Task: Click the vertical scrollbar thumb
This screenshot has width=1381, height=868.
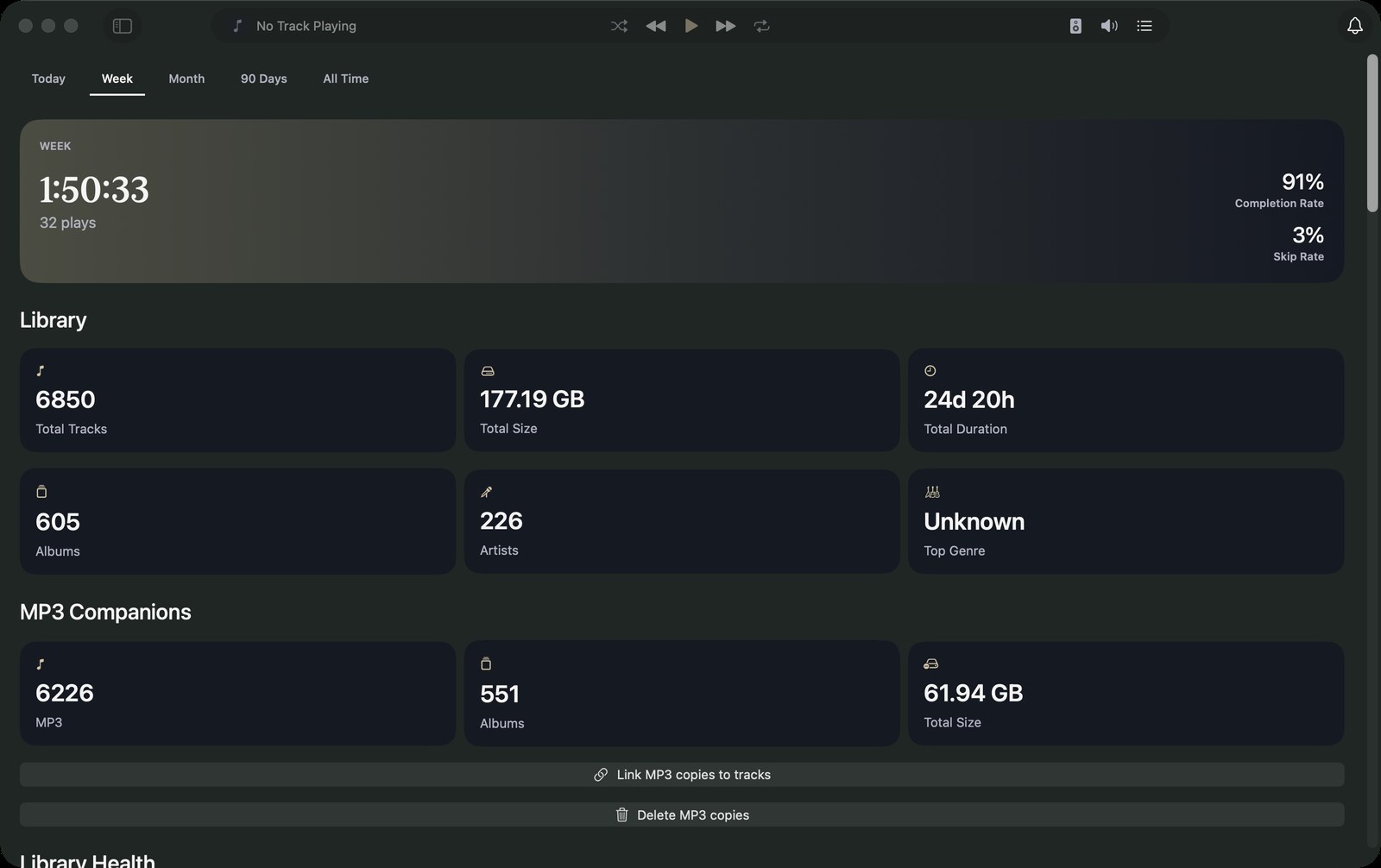Action: [x=1372, y=133]
